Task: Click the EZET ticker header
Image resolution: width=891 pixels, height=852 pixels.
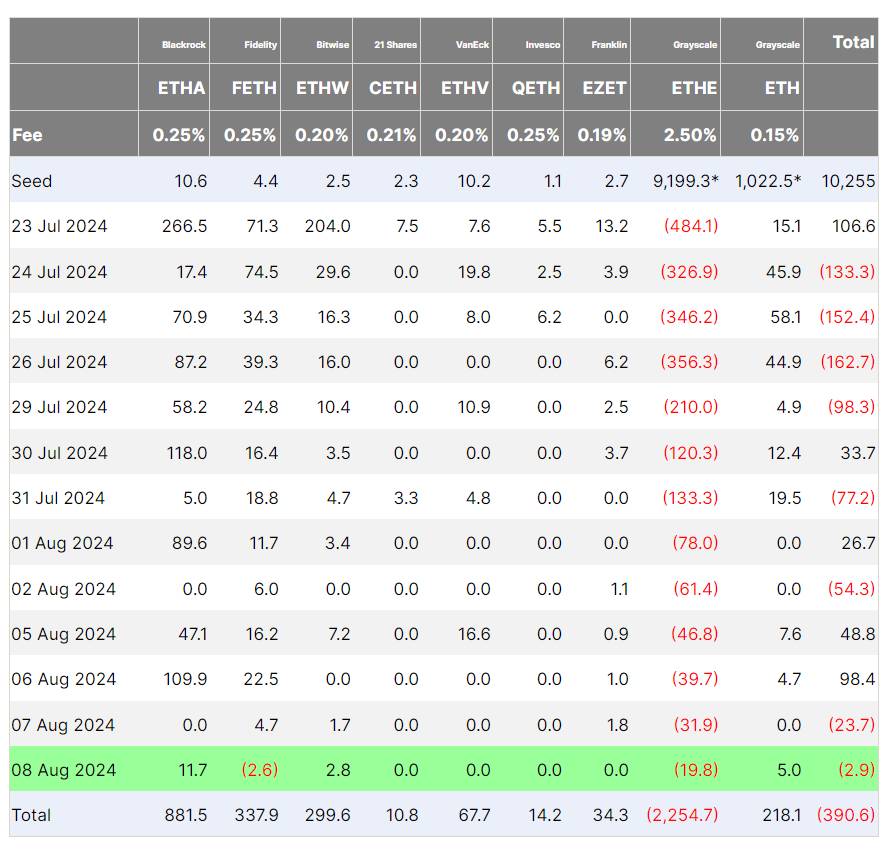Action: [604, 88]
